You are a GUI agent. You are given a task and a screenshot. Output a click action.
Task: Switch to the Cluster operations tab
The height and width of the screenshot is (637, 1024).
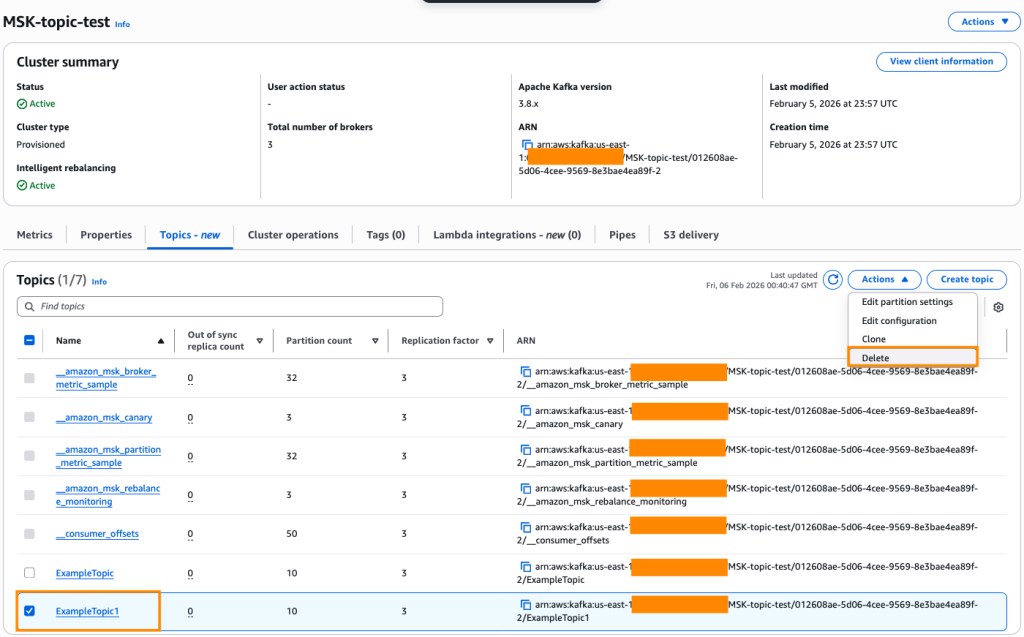(292, 235)
